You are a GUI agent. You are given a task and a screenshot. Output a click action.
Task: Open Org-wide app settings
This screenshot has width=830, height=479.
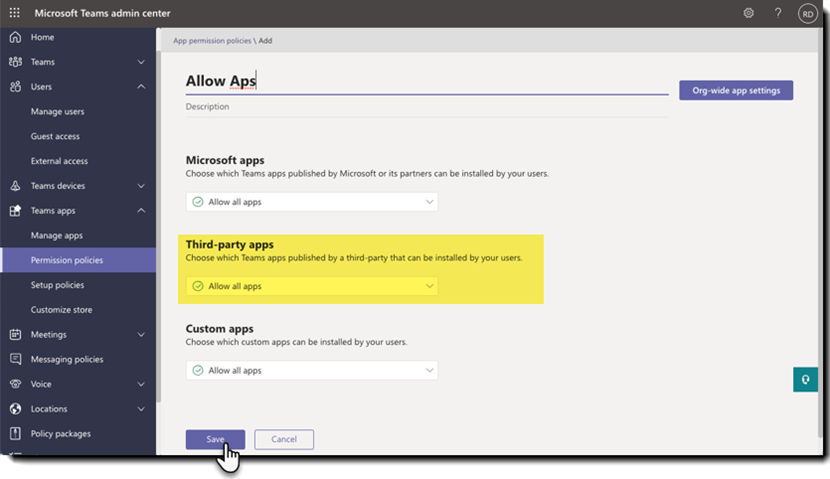click(736, 91)
